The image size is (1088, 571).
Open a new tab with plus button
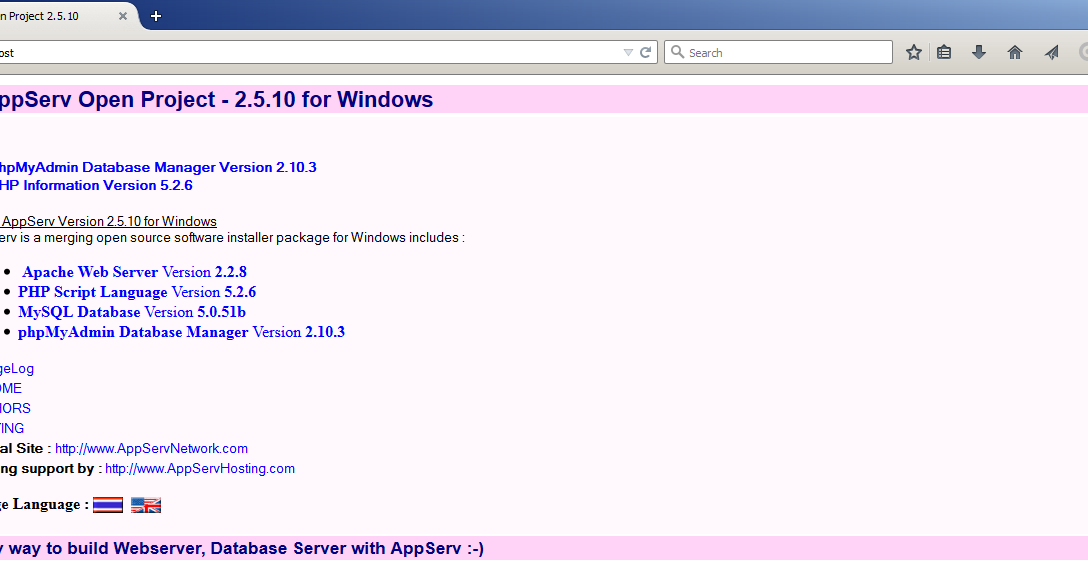[x=155, y=16]
